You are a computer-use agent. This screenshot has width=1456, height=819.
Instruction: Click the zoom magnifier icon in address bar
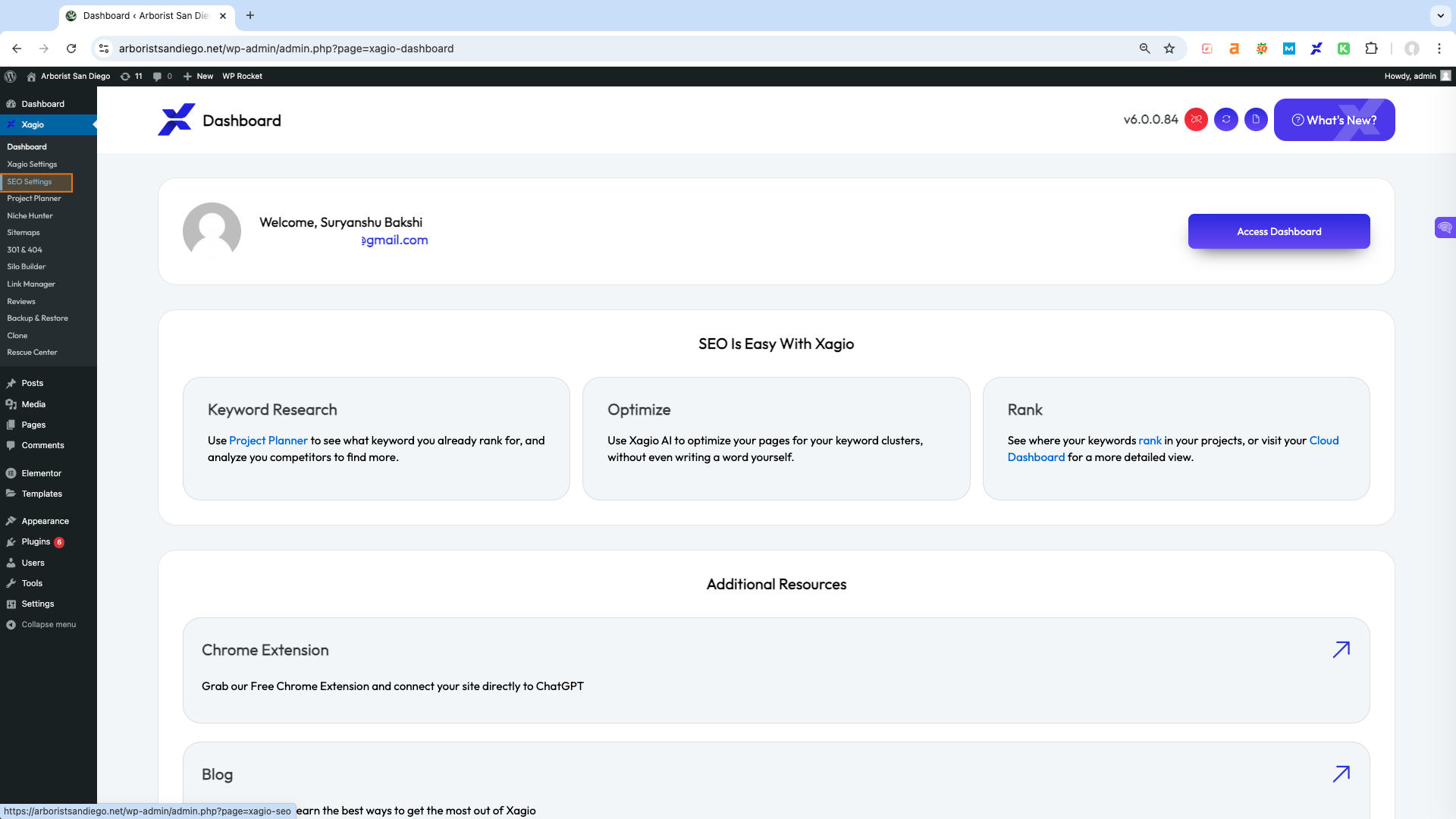point(1144,49)
